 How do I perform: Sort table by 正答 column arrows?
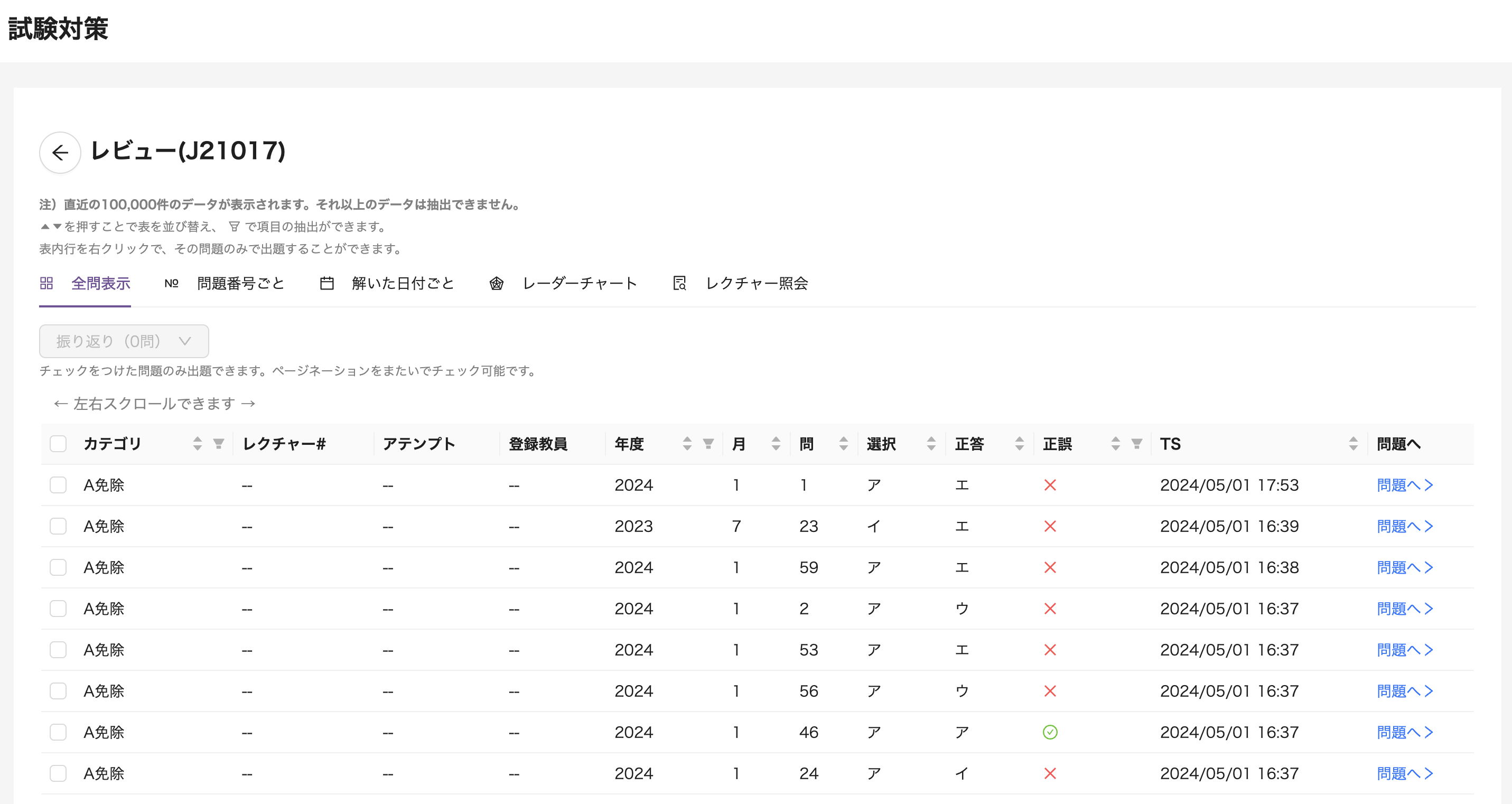pos(1019,444)
